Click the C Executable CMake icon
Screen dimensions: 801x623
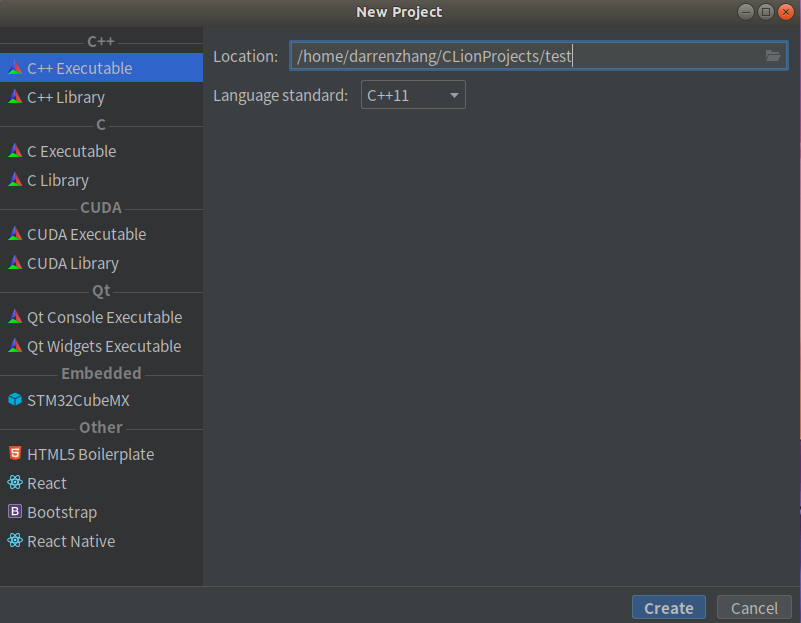(15, 151)
